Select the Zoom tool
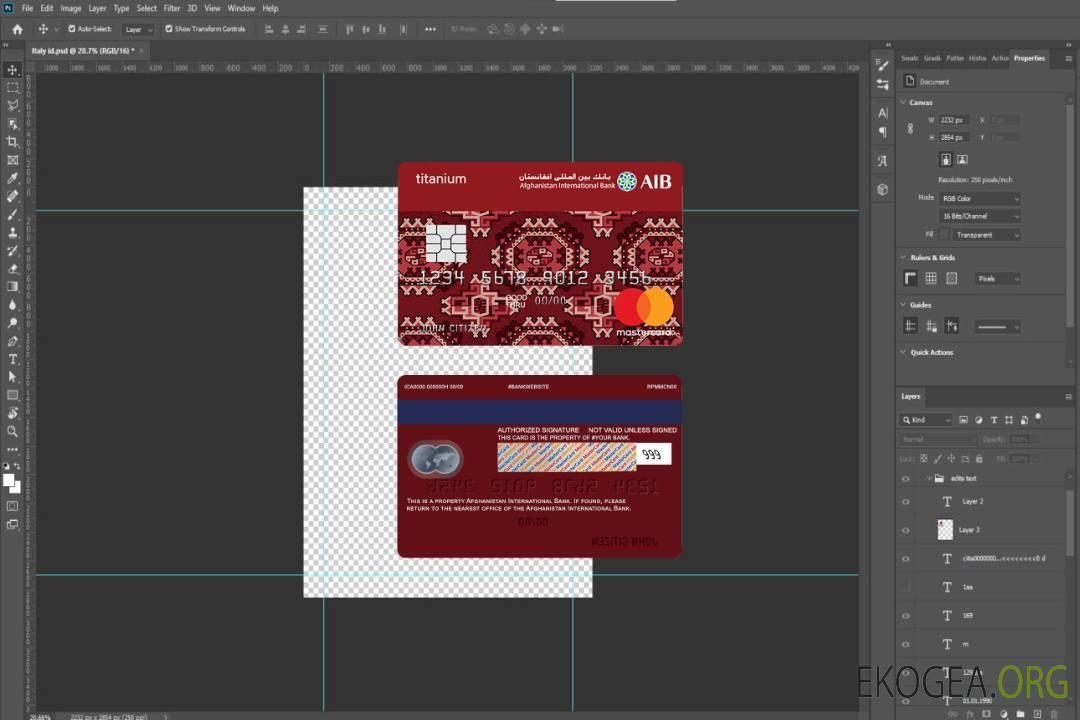The height and width of the screenshot is (720, 1080). 12,431
